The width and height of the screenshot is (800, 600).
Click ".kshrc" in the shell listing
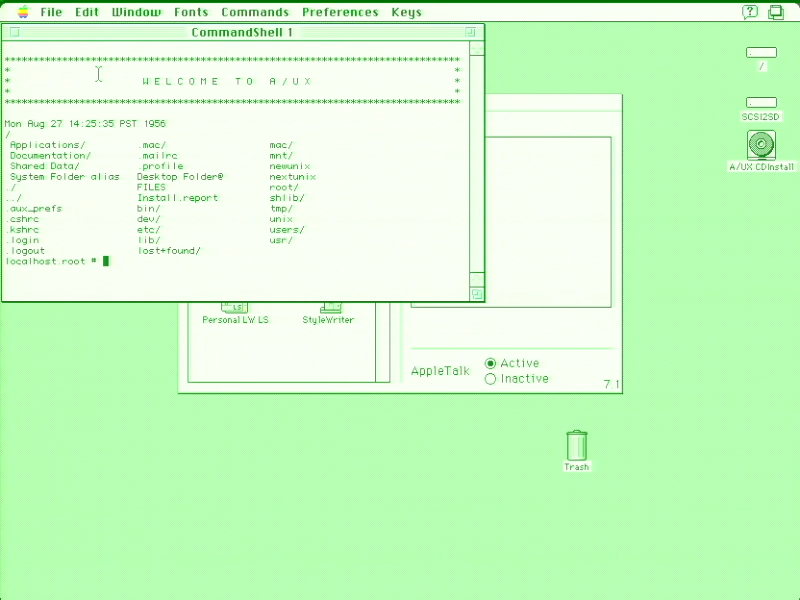(x=22, y=230)
